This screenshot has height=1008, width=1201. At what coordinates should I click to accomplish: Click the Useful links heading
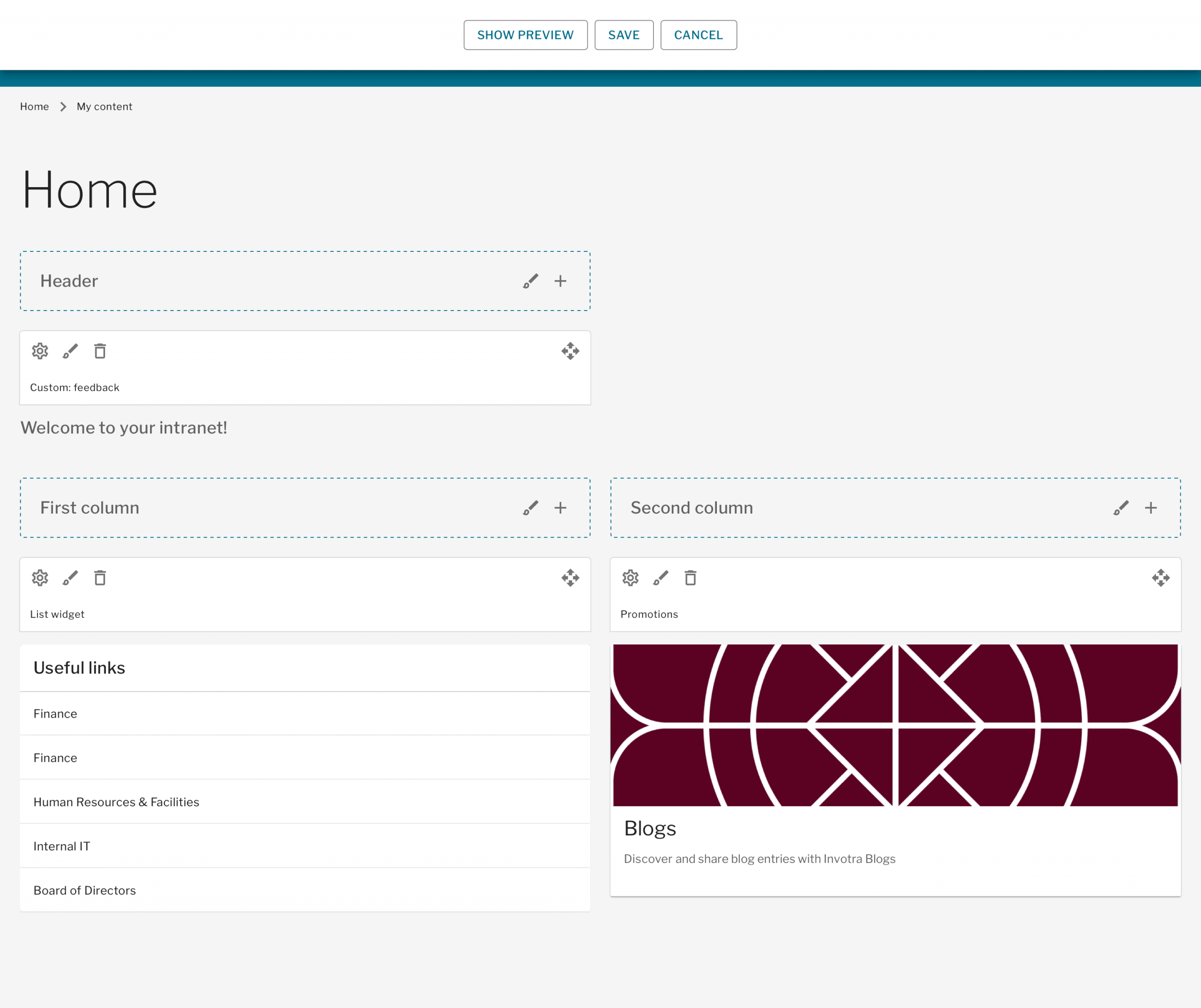(79, 668)
